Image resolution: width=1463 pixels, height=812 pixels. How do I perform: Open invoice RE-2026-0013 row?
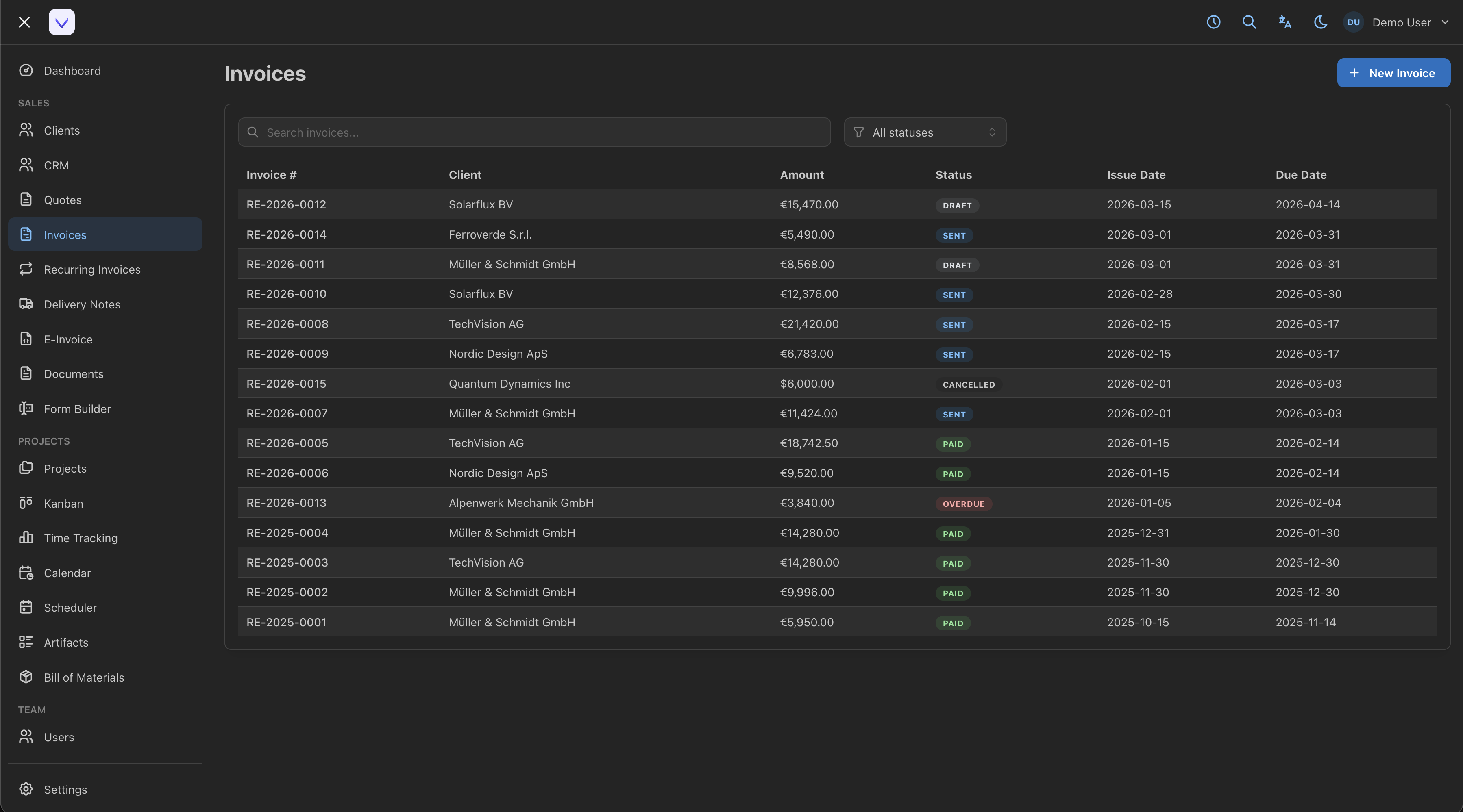click(286, 503)
